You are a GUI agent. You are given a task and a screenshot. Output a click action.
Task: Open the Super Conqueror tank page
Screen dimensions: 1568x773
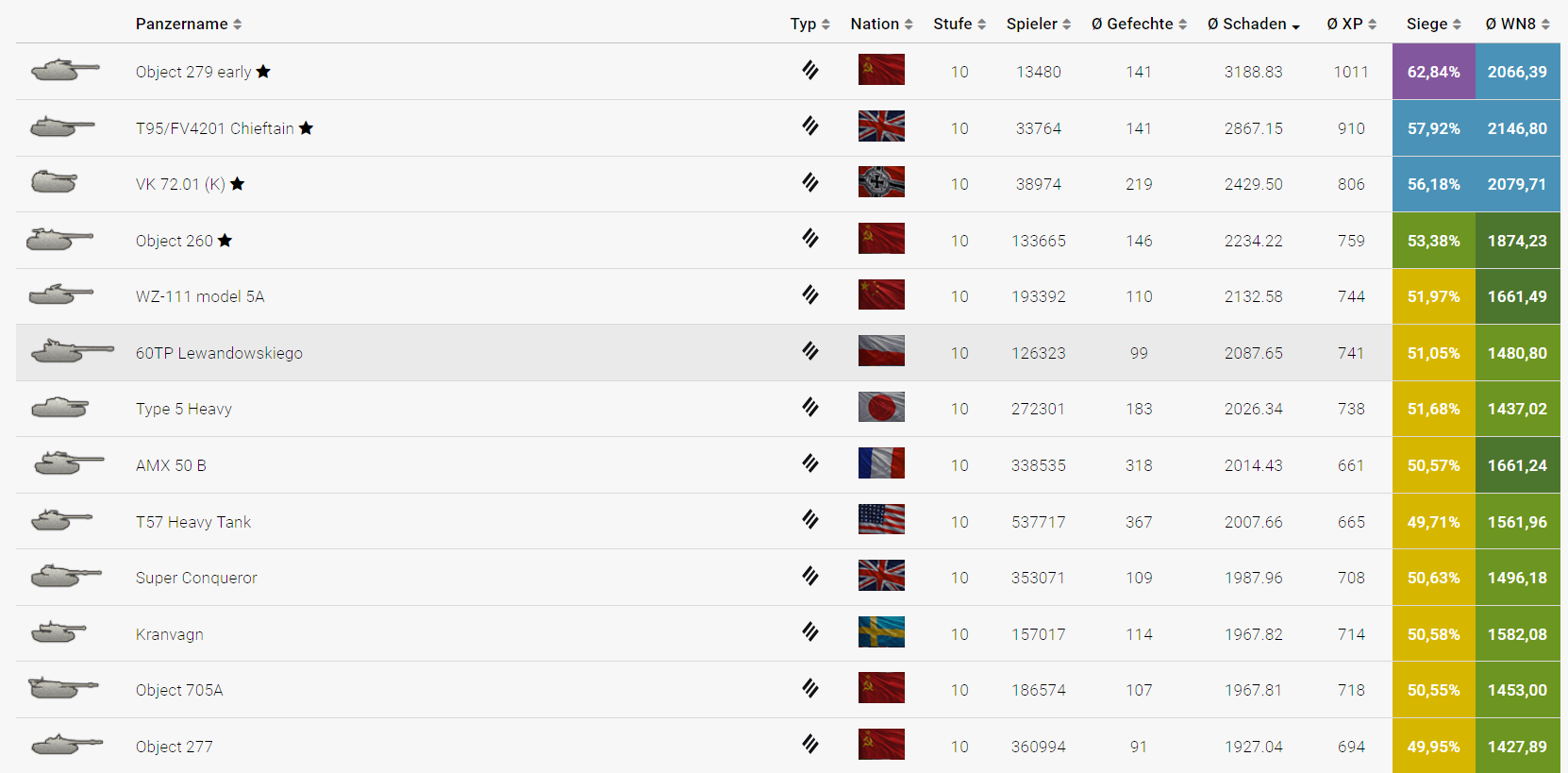(196, 578)
